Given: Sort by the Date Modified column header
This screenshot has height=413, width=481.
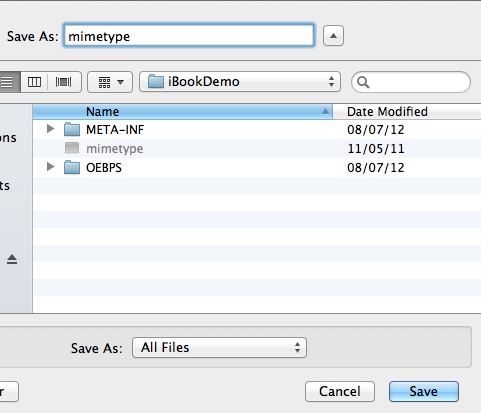Looking at the screenshot, I should (x=407, y=111).
